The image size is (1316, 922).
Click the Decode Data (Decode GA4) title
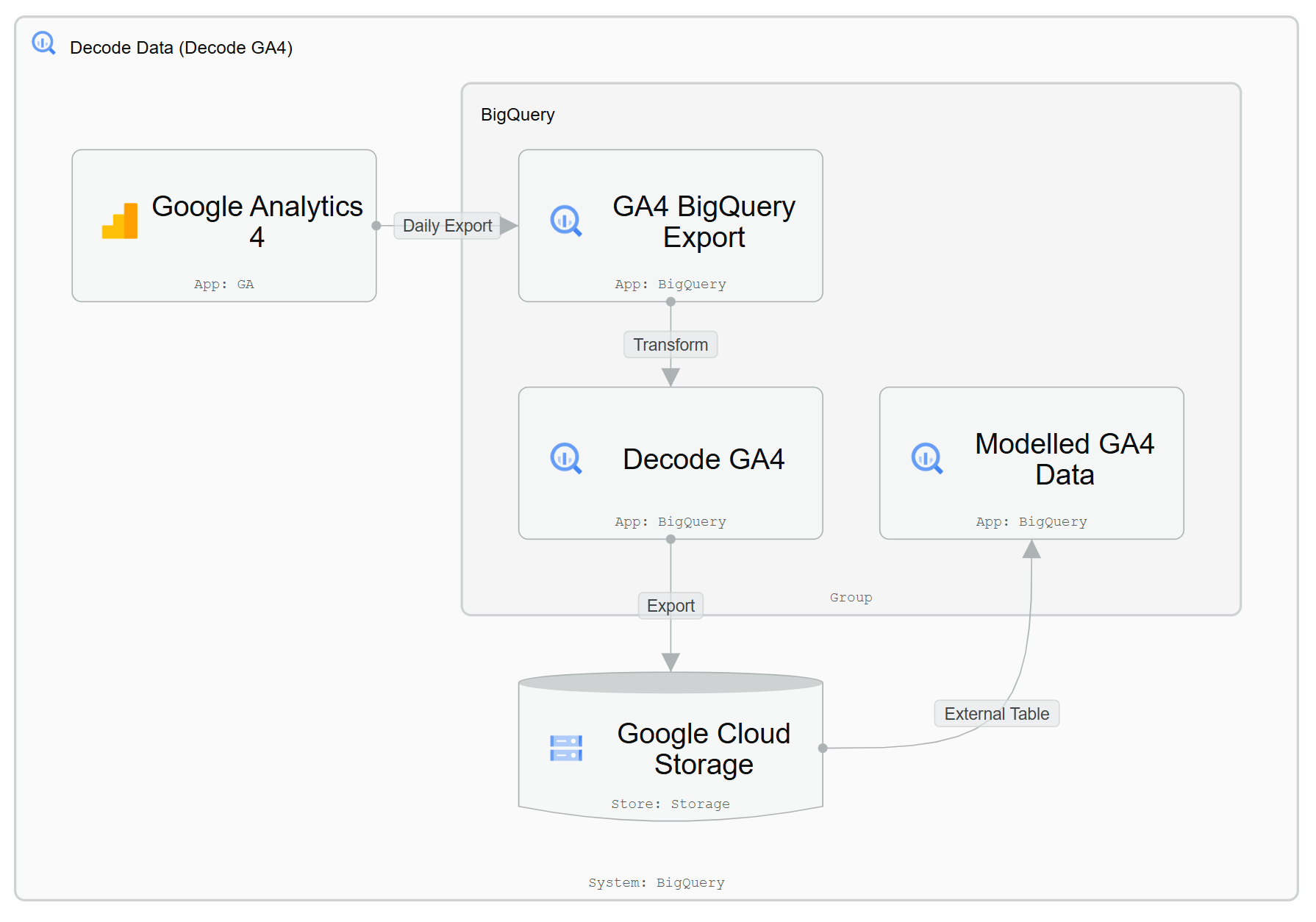181,48
